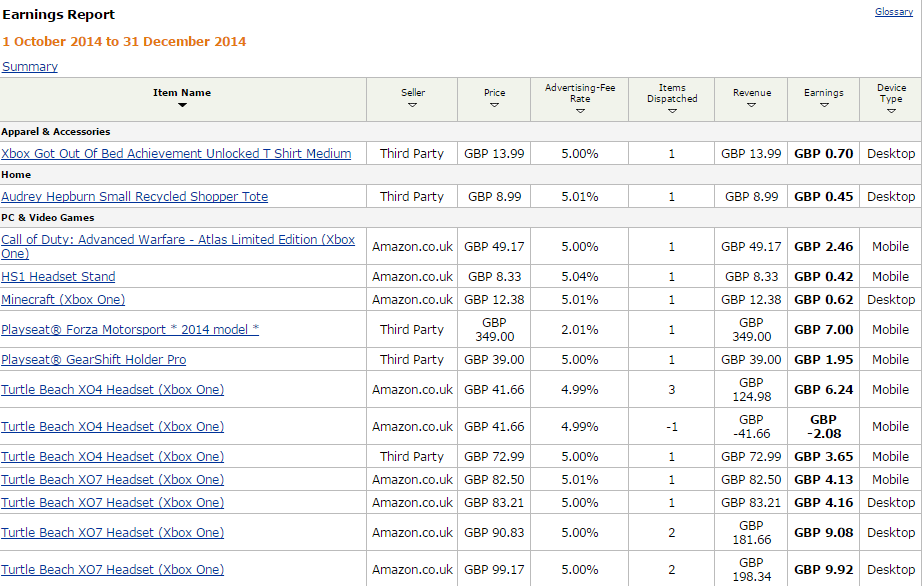The width and height of the screenshot is (922, 586).
Task: Select Mobile device type in HS1 Headset row
Action: coord(890,276)
